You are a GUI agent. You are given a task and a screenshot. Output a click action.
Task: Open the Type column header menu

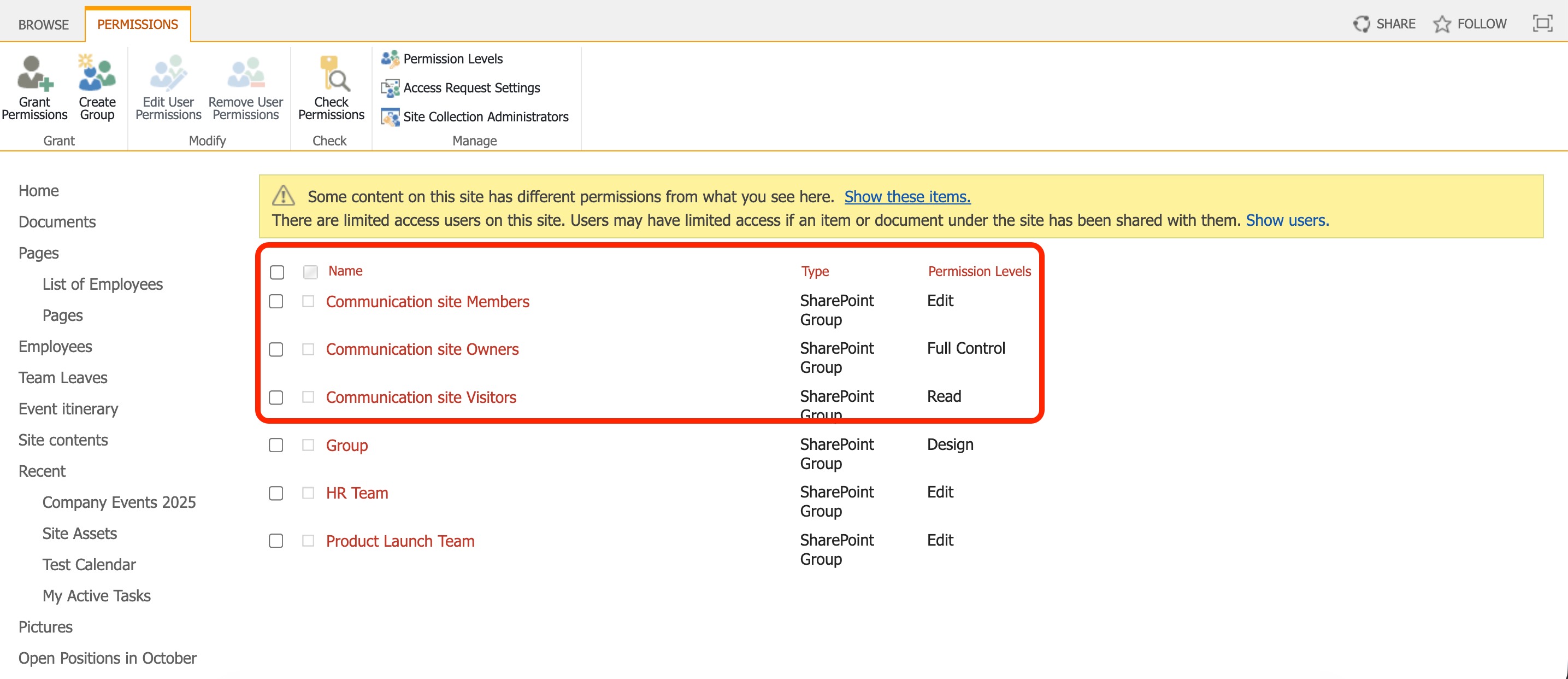815,271
